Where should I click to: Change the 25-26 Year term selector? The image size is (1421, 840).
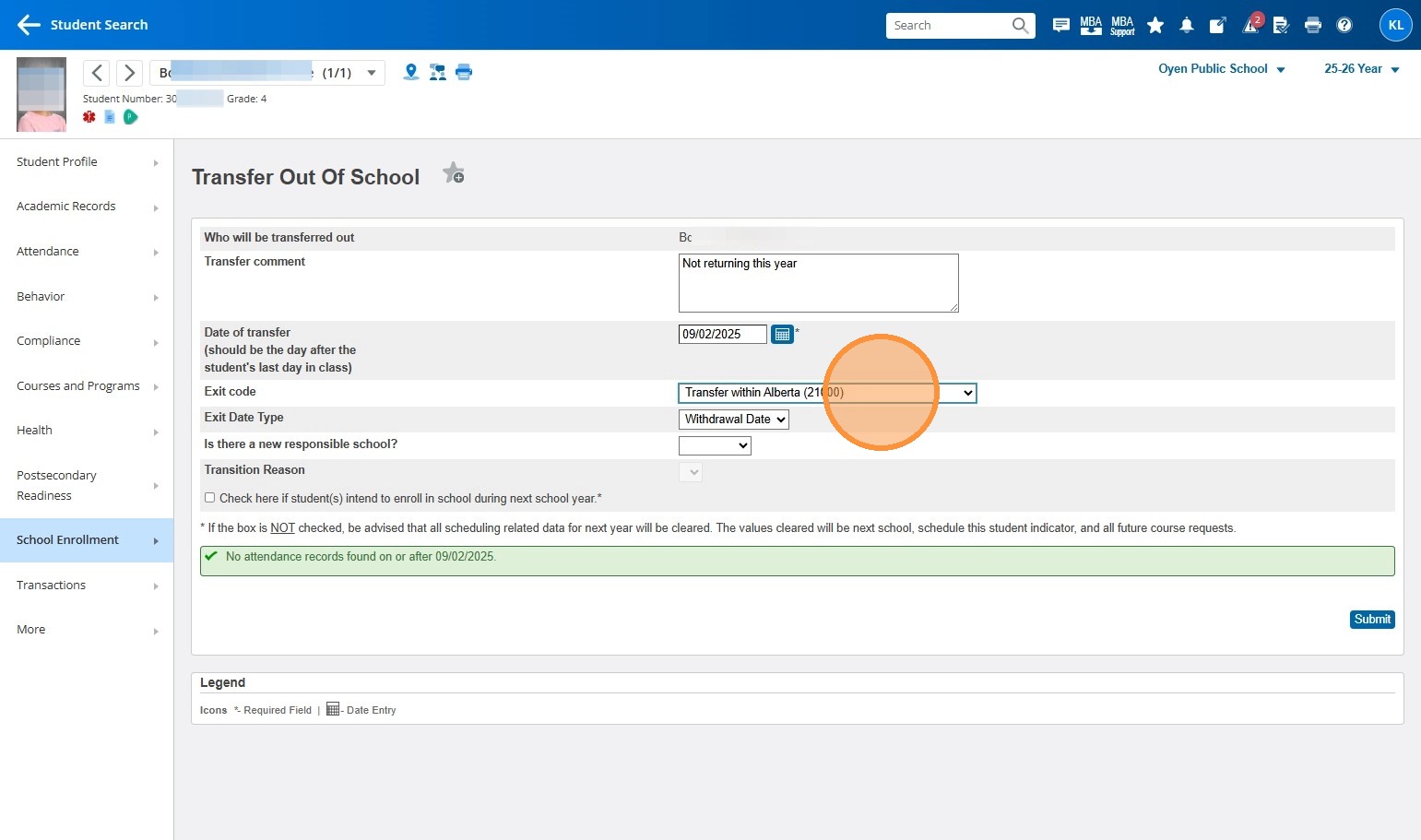[x=1361, y=69]
